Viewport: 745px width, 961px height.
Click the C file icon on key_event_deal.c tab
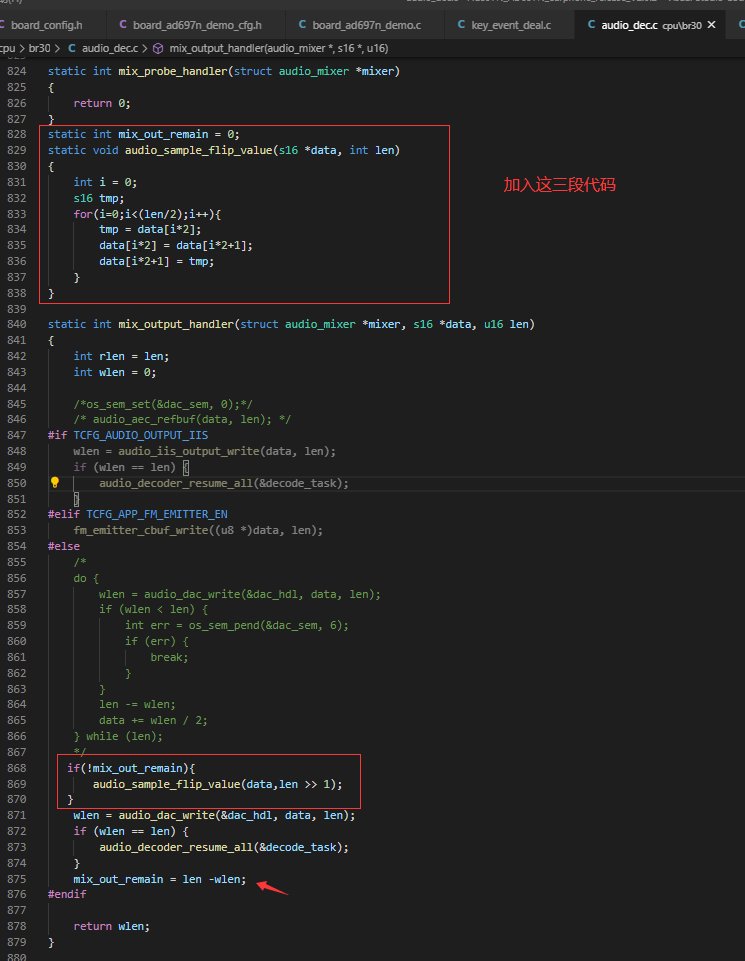pyautogui.click(x=461, y=25)
